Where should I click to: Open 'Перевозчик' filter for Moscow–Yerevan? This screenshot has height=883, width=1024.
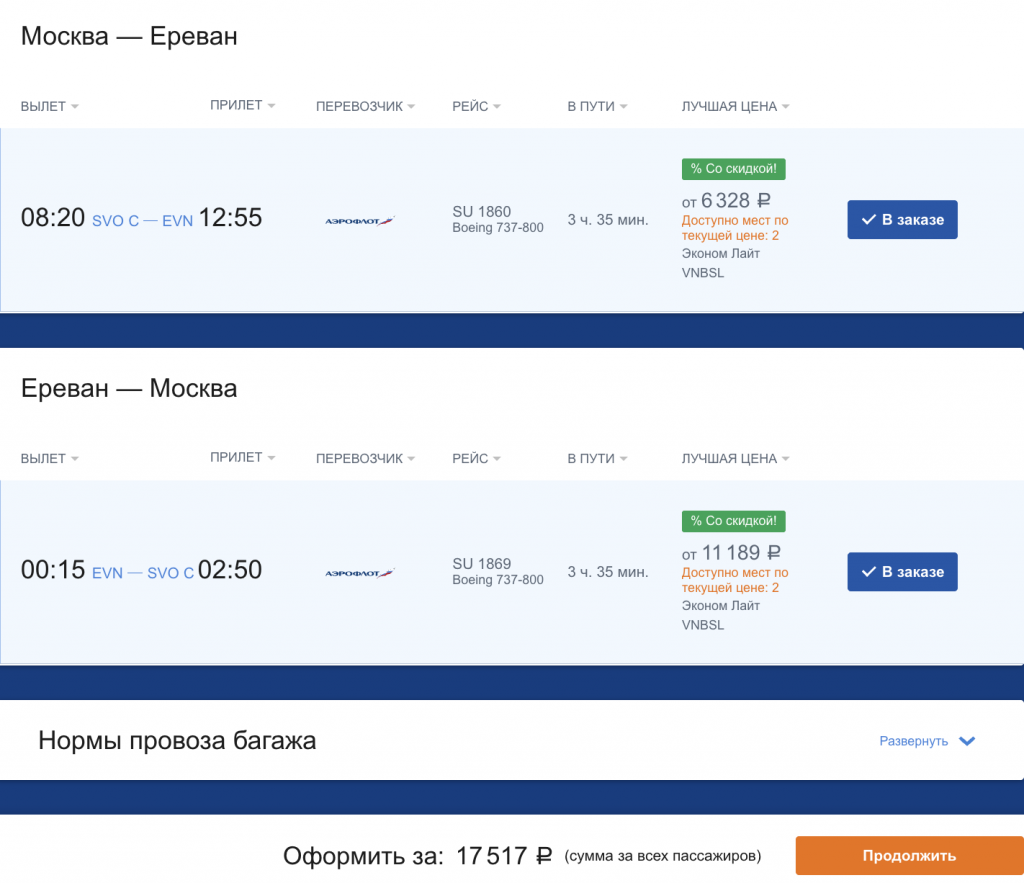365,107
